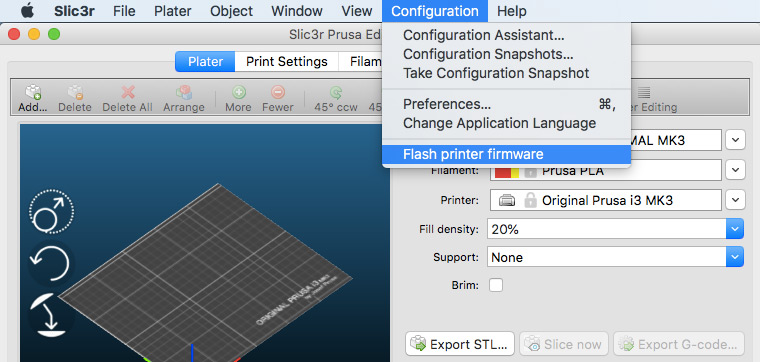Open the Object menu
Screen dimensions: 760x362
231,11
